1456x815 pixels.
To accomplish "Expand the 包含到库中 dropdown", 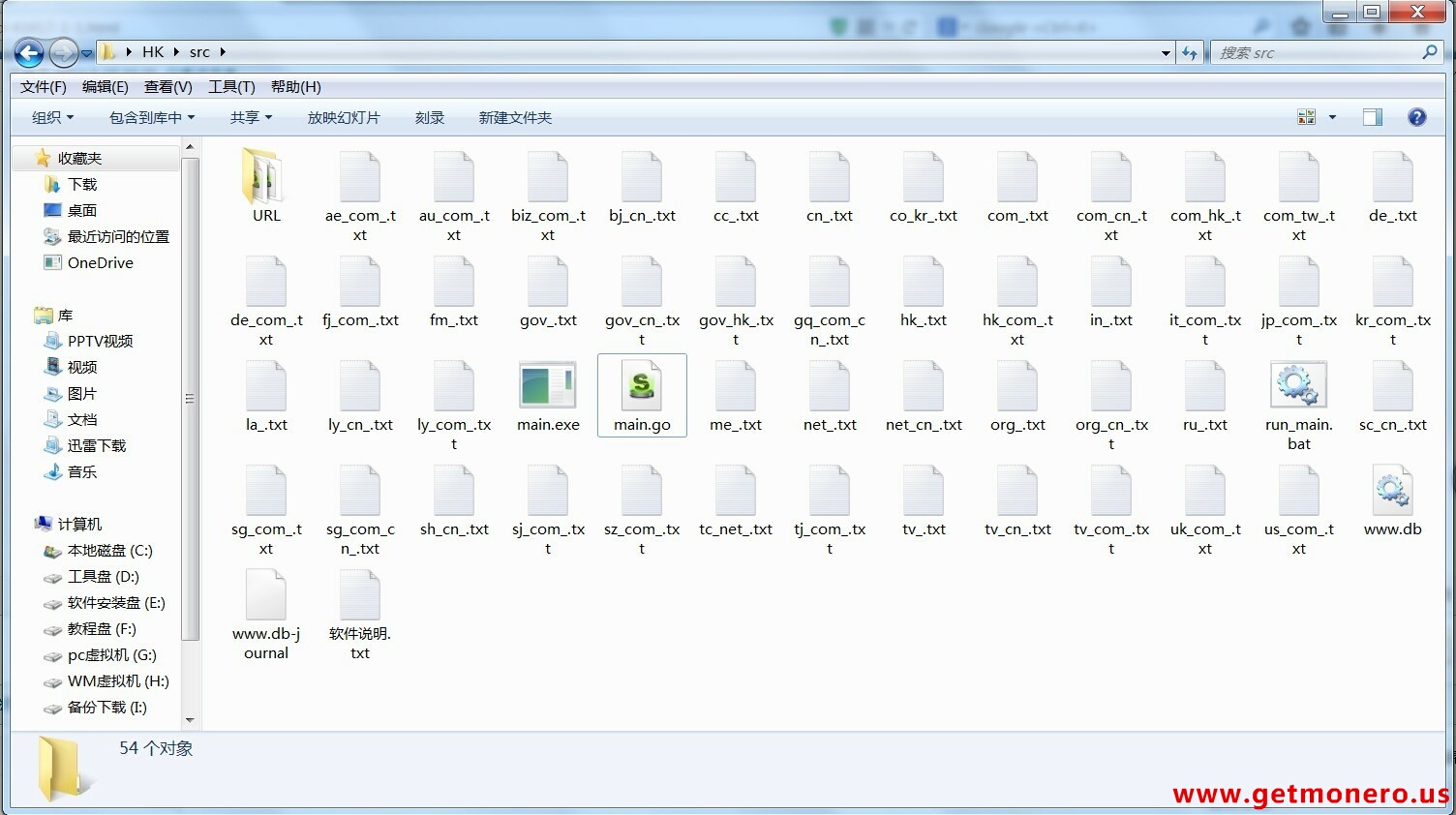I will point(151,117).
